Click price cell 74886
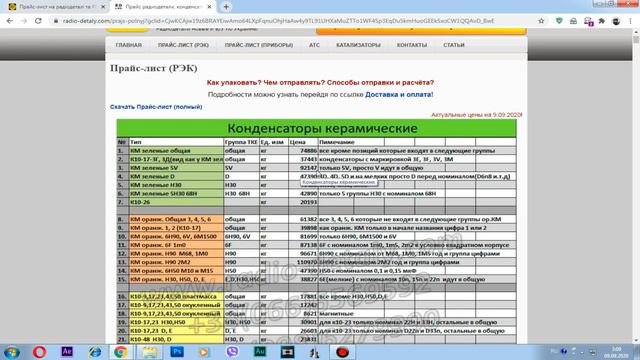Screen dimensions: 640x360 (x=303, y=151)
